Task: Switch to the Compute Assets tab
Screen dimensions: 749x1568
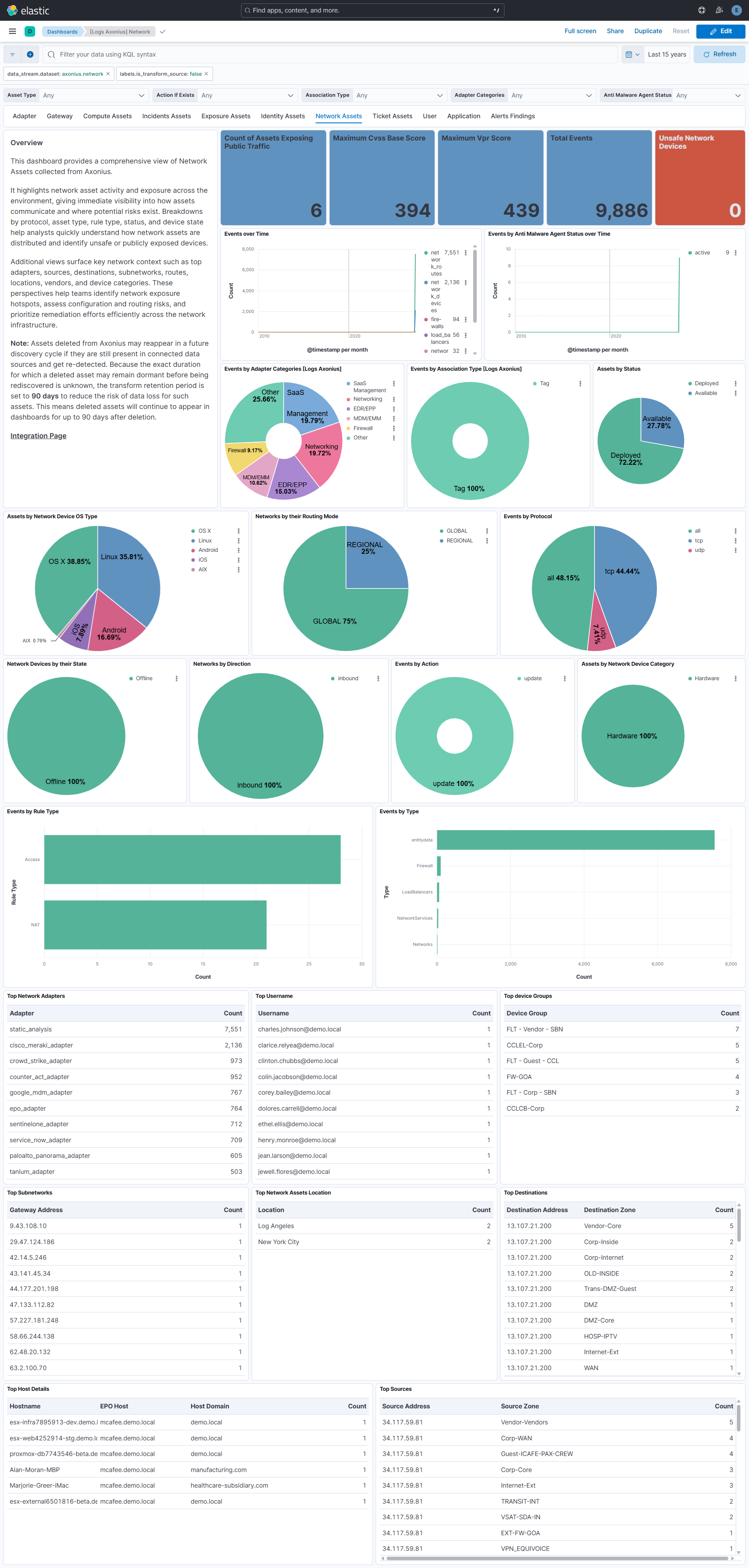Action: coord(107,116)
